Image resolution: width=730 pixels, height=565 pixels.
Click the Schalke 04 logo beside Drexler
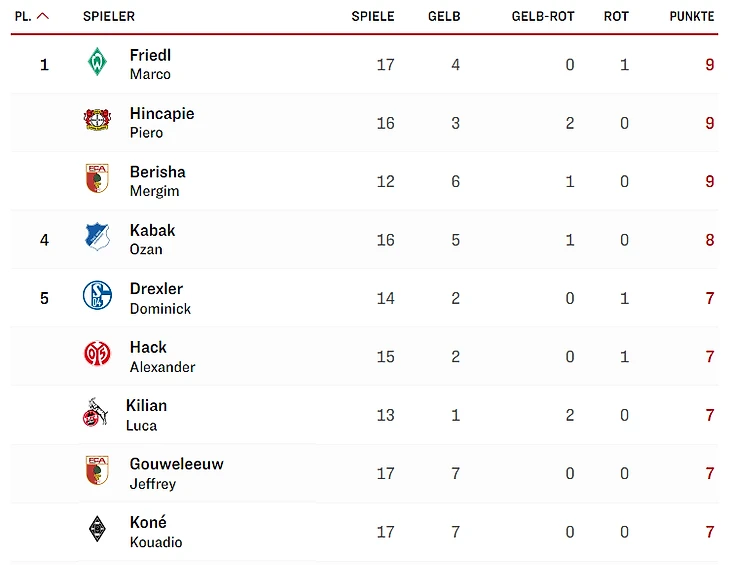tap(97, 296)
